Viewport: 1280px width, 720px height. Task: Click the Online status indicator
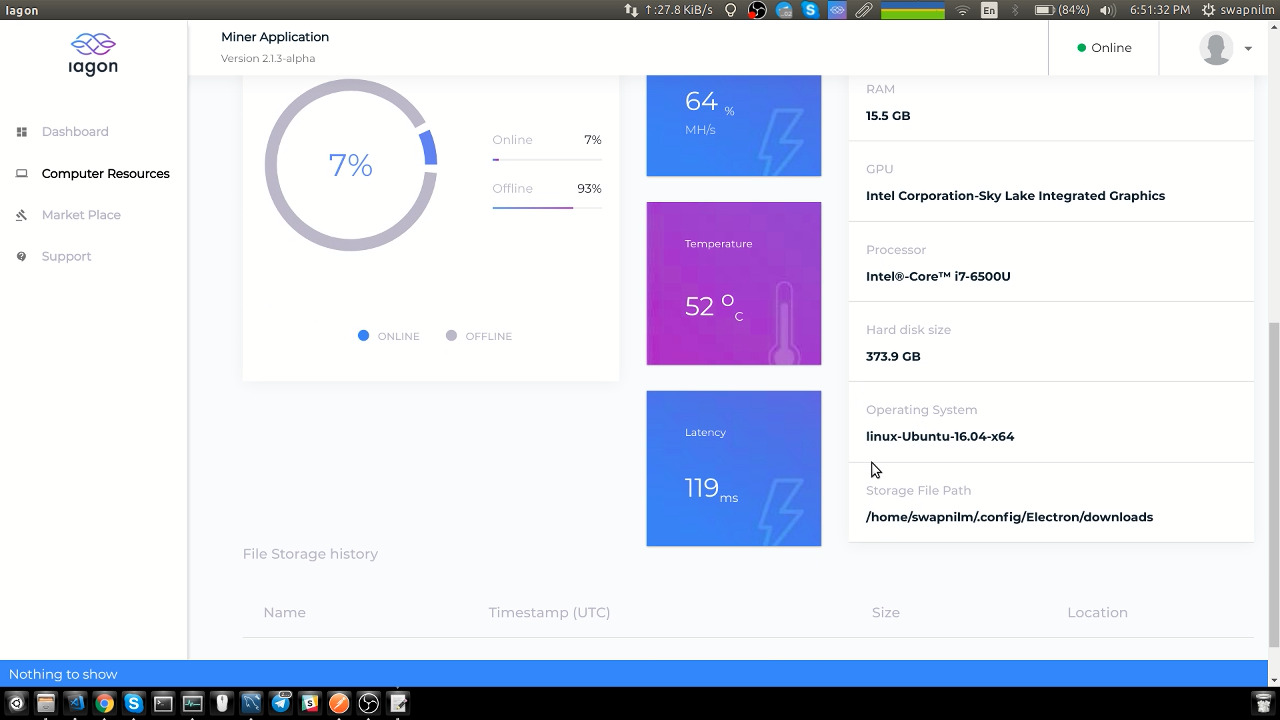pos(1104,48)
